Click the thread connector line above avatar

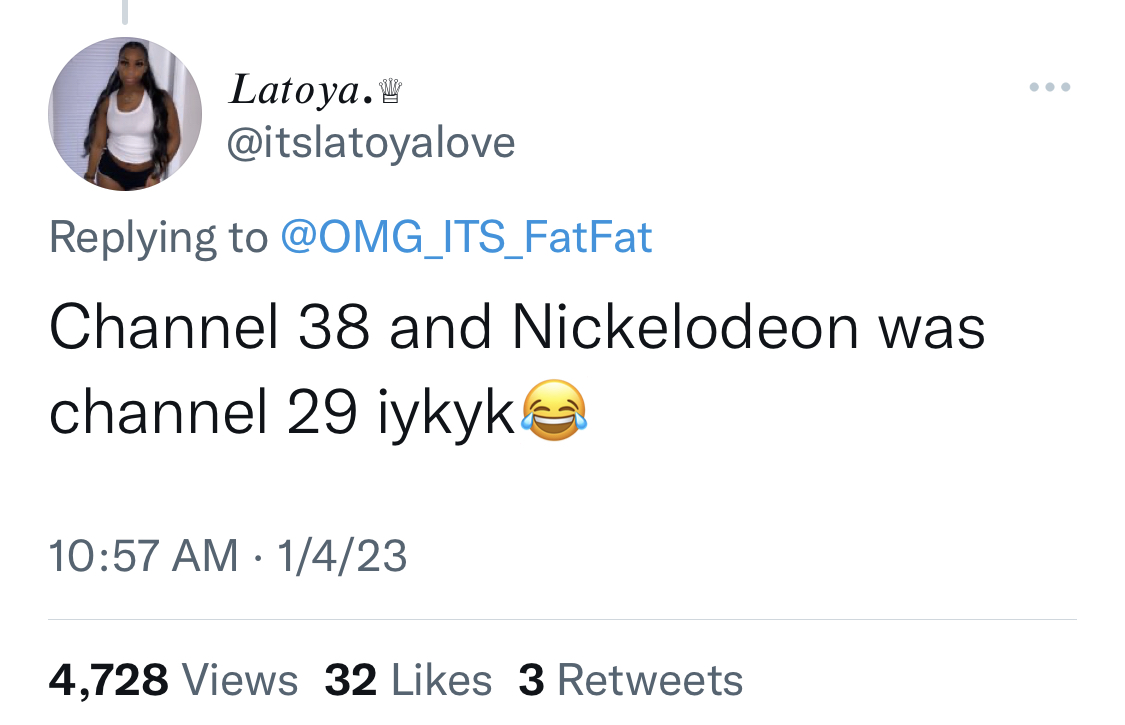[125, 12]
